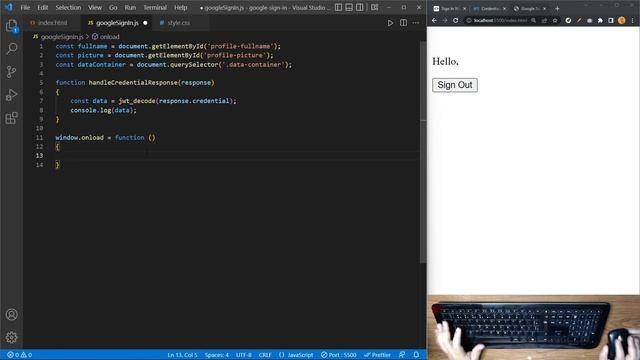
Task: Open the Selection menu
Action: [x=68, y=7]
